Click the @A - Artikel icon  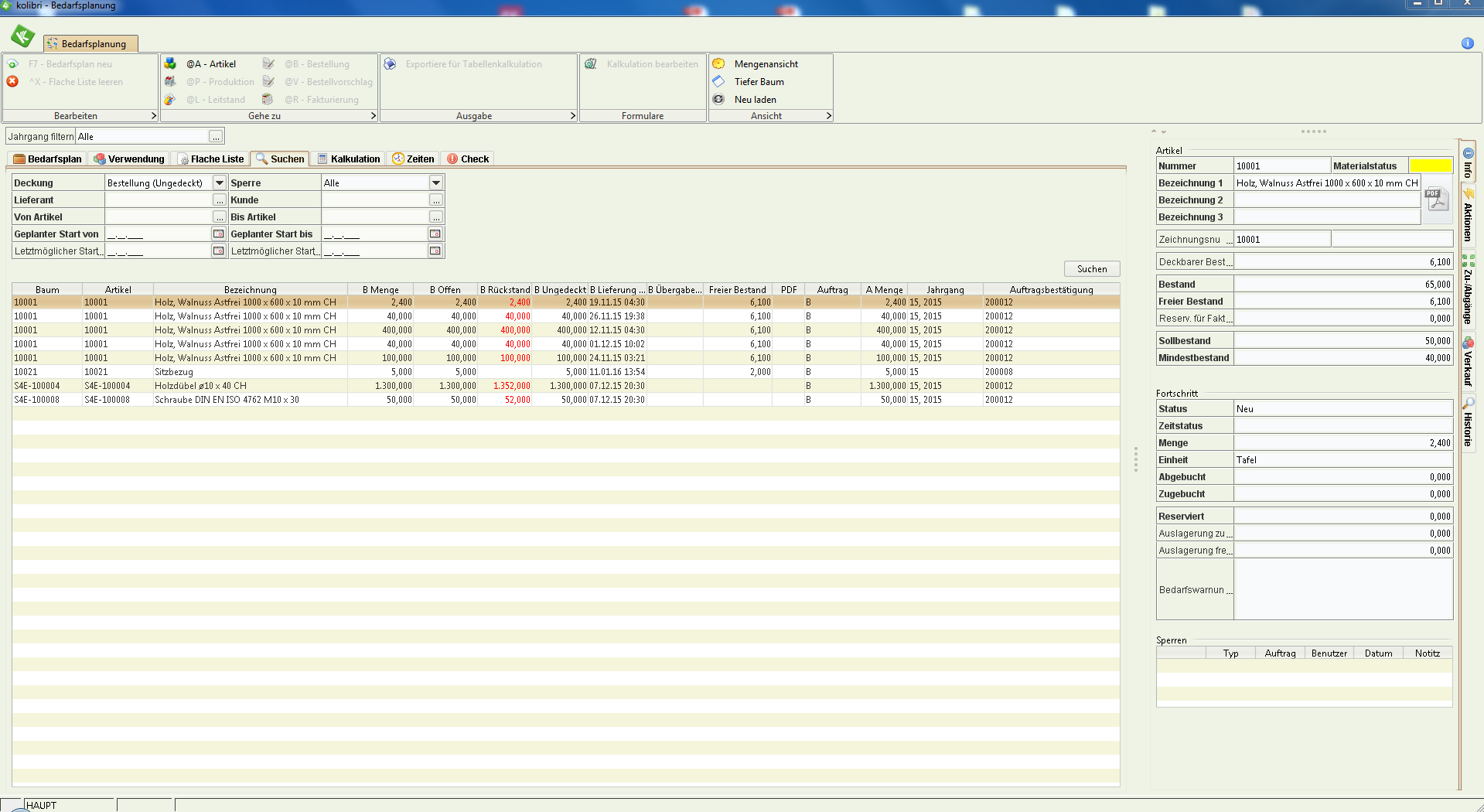170,63
